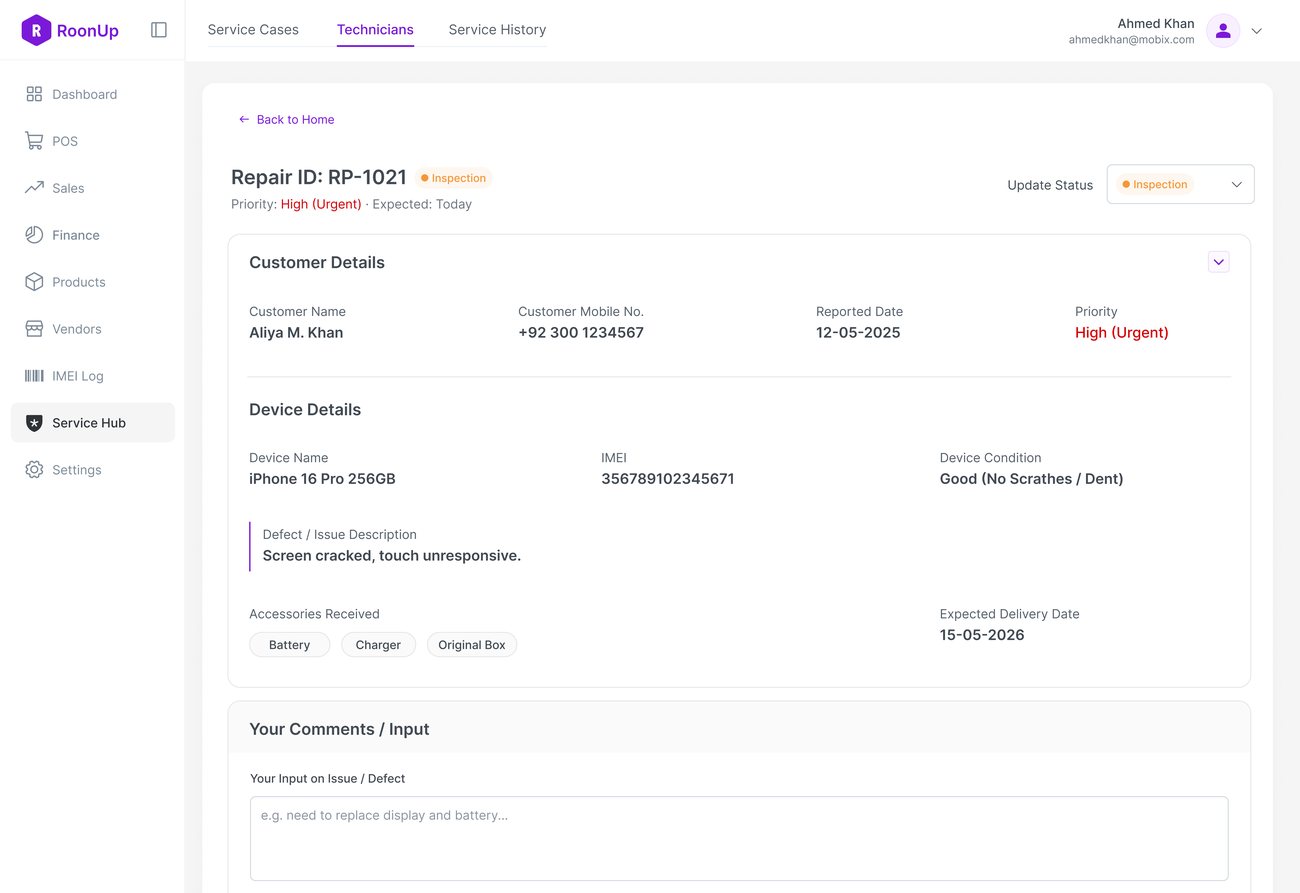Select the Technicians tab

click(x=375, y=30)
